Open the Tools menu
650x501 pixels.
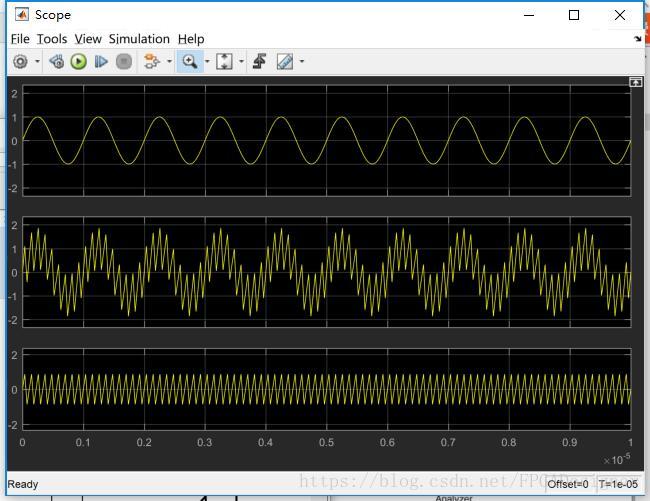52,39
